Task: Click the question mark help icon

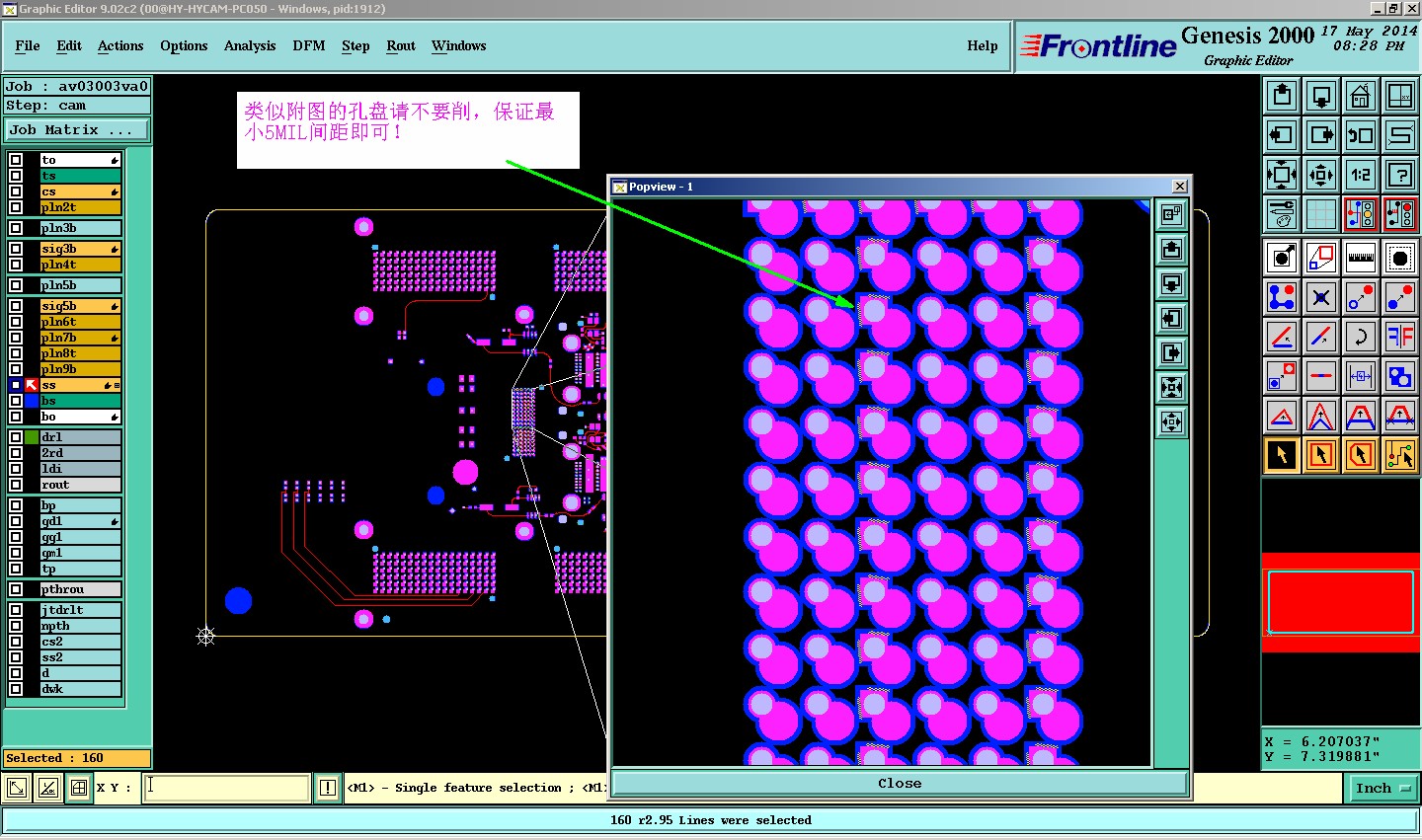Action: pyautogui.click(x=1400, y=175)
